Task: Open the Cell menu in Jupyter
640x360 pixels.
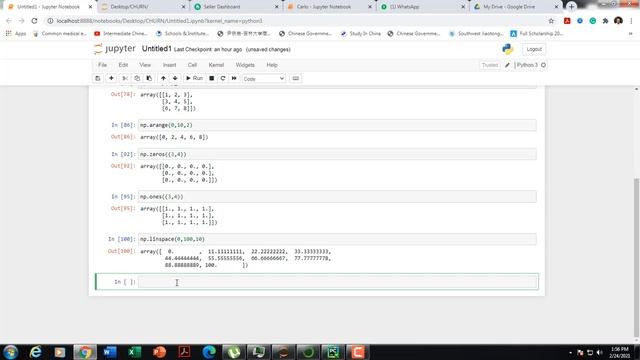Action: pos(192,65)
